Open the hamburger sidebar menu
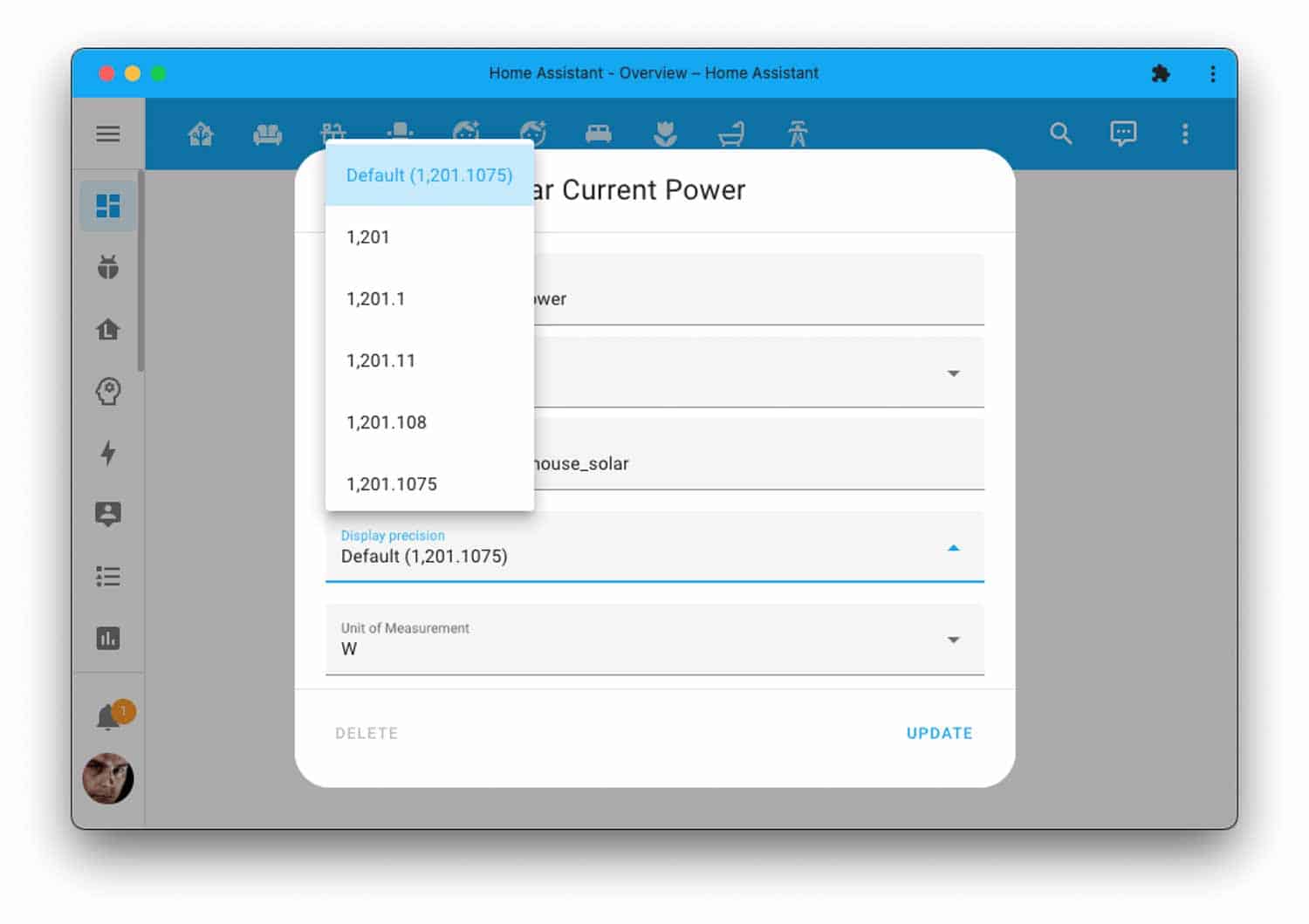Image resolution: width=1309 pixels, height=924 pixels. [108, 133]
